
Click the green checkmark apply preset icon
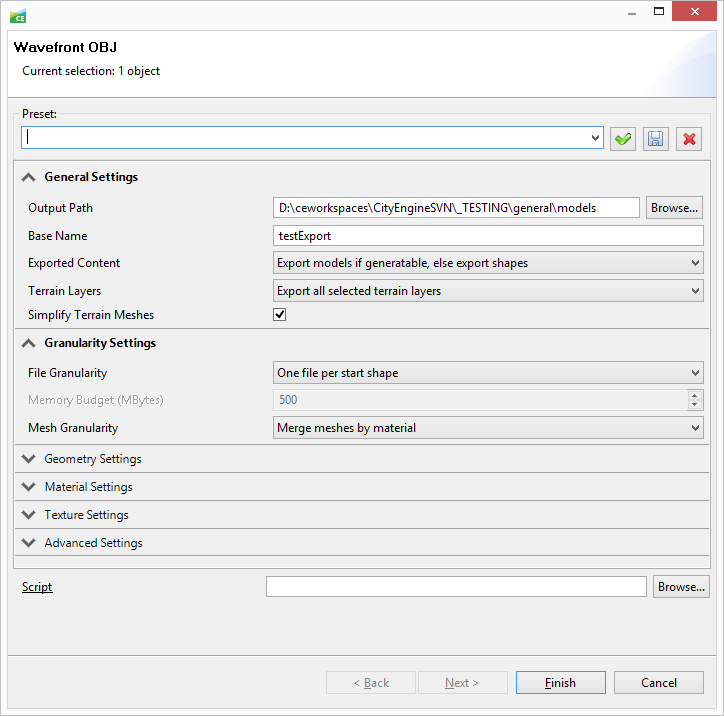click(624, 139)
